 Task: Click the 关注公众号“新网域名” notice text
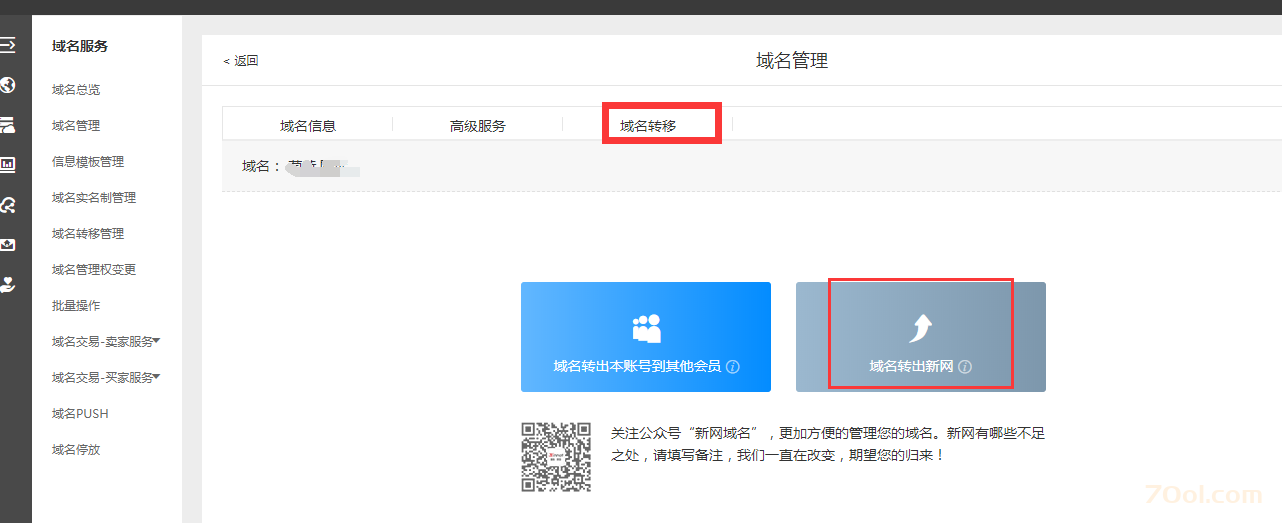[828, 444]
